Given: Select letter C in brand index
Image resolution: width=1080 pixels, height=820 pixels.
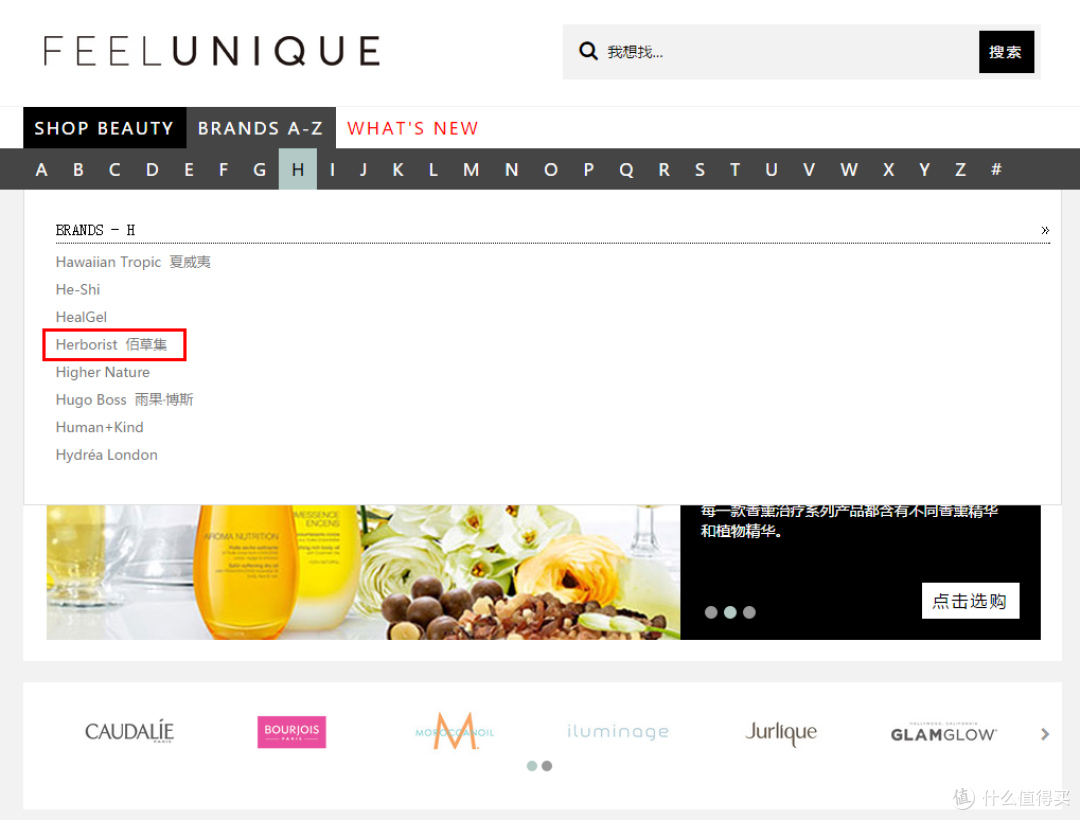Looking at the screenshot, I should (114, 169).
